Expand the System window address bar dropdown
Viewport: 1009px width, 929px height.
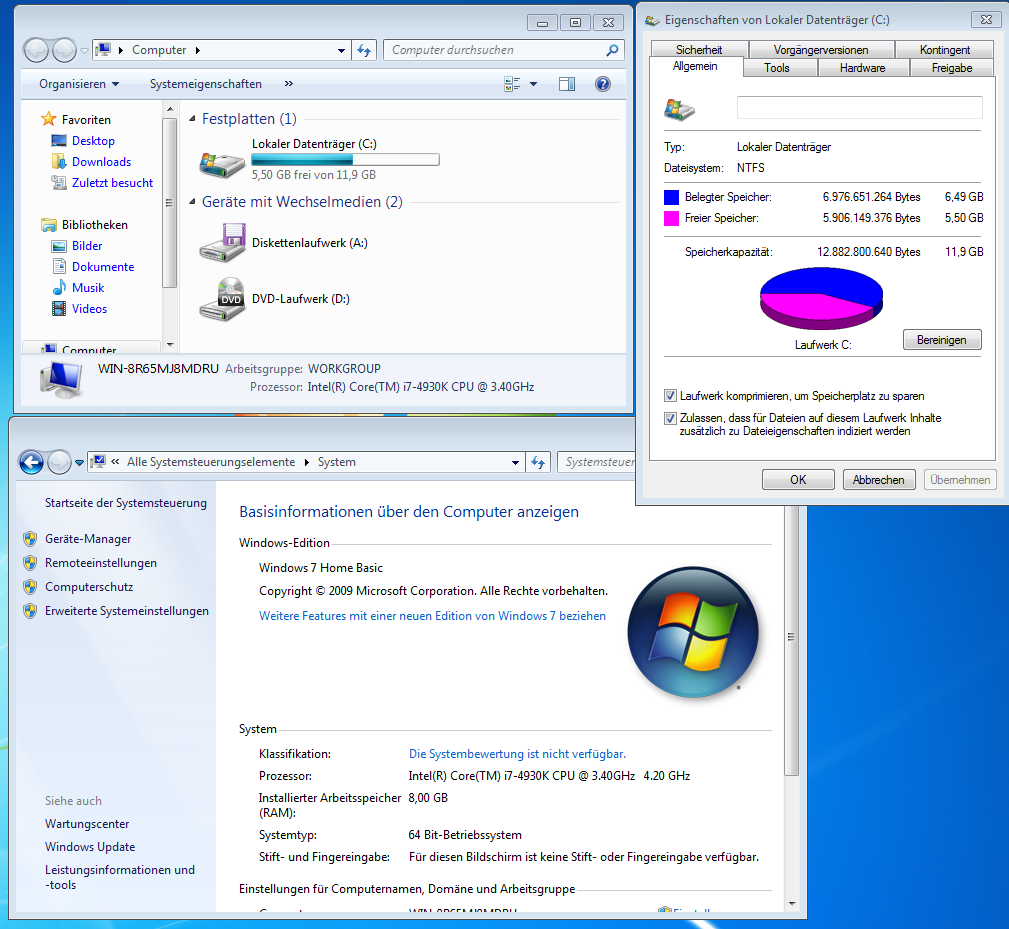tap(515, 462)
